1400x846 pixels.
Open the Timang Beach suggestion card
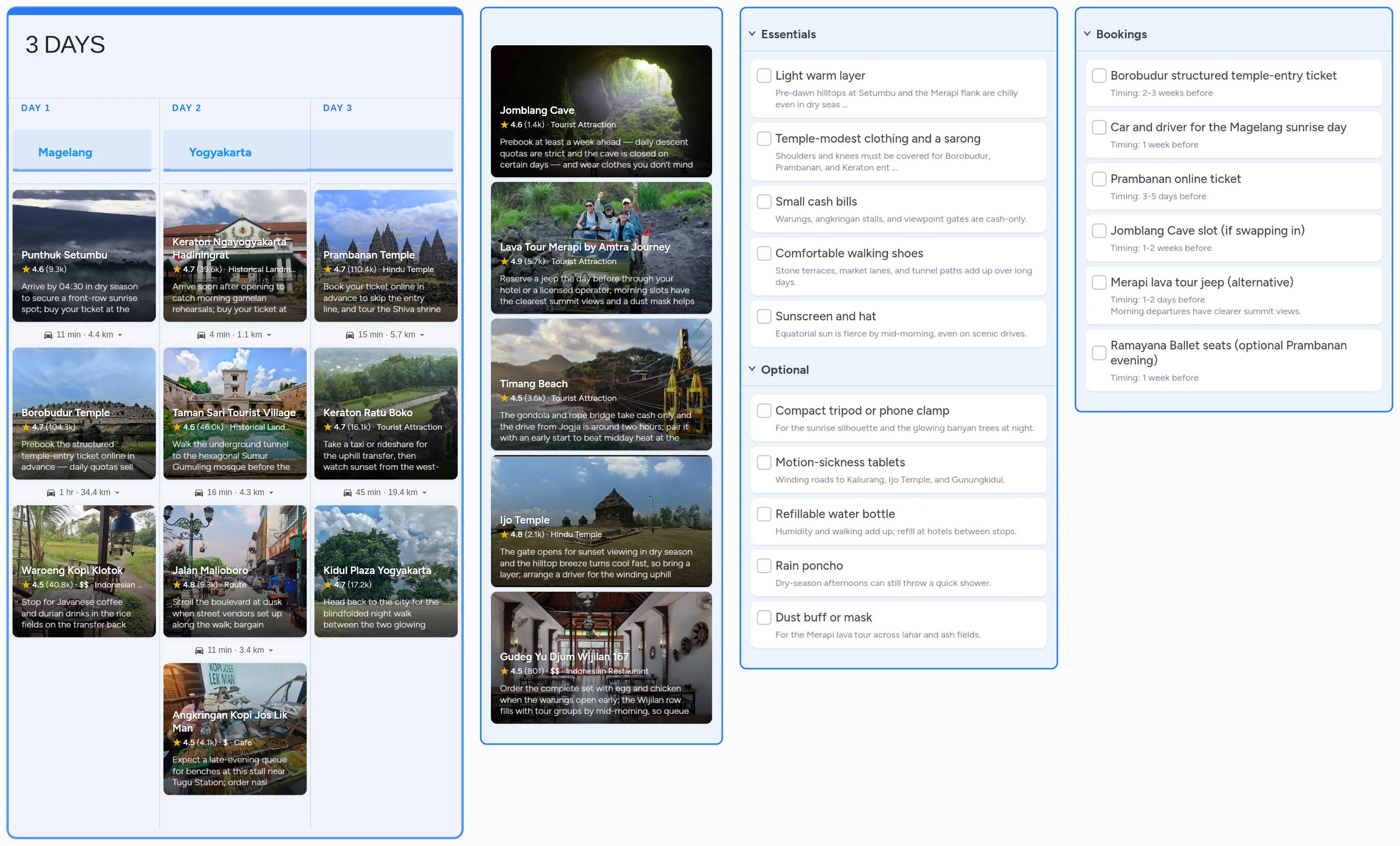pos(601,385)
